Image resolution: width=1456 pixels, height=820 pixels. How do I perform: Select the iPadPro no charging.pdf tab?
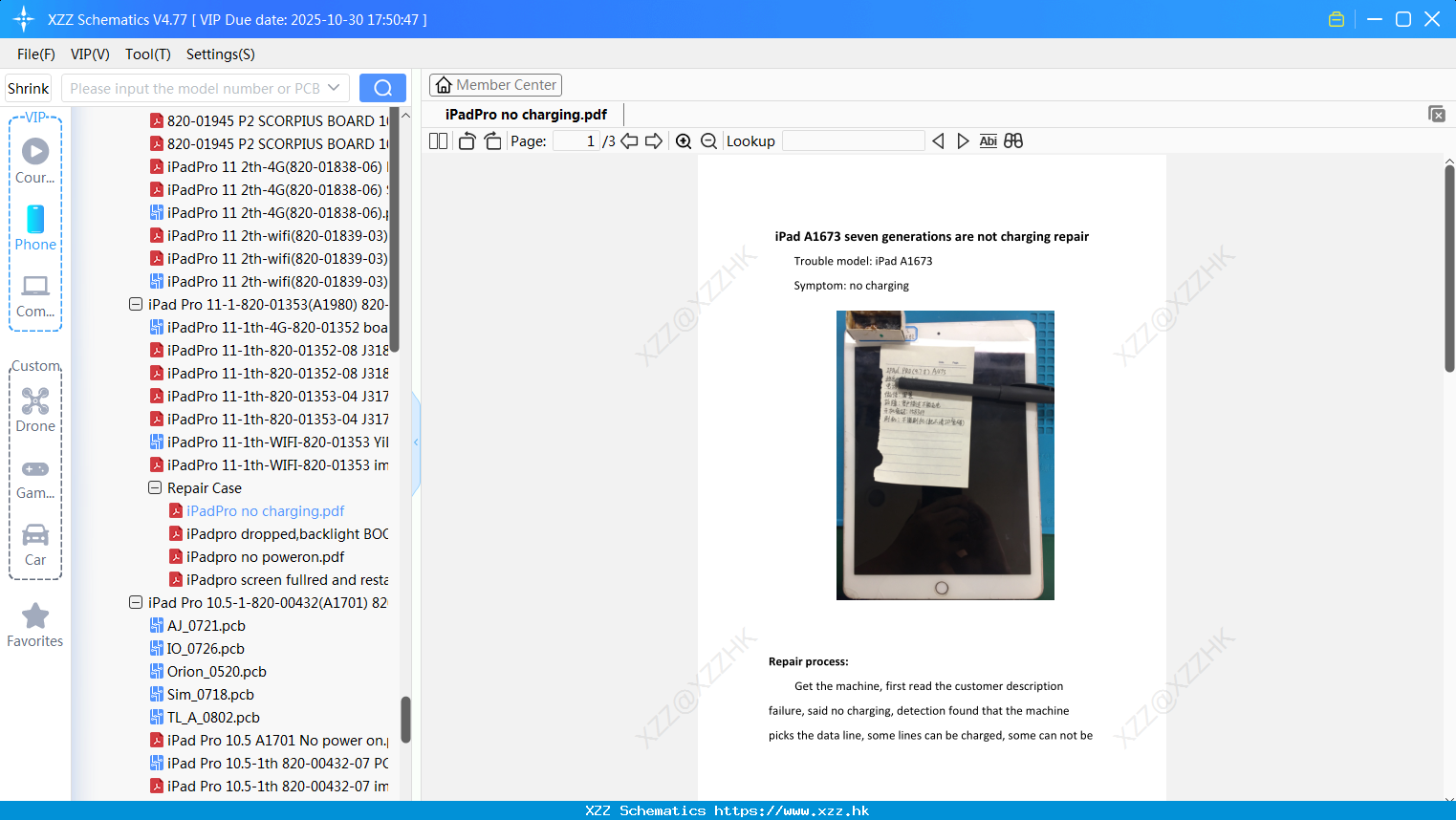click(526, 114)
